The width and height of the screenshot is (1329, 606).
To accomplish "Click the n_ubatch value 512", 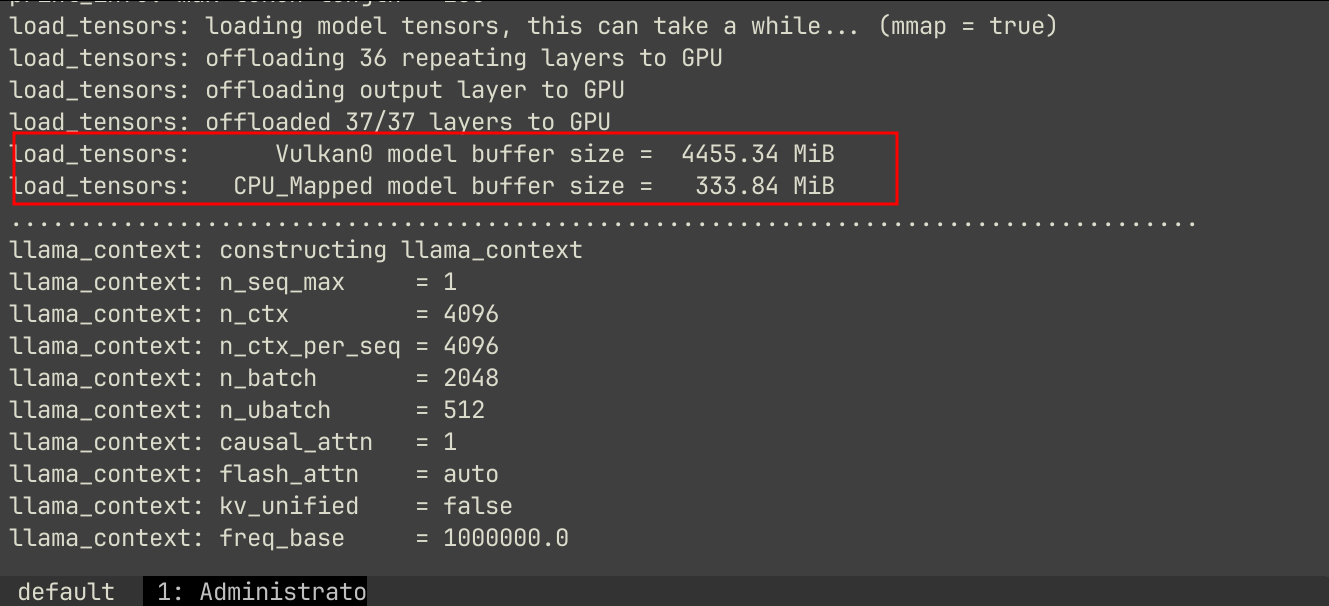I will point(464,410).
